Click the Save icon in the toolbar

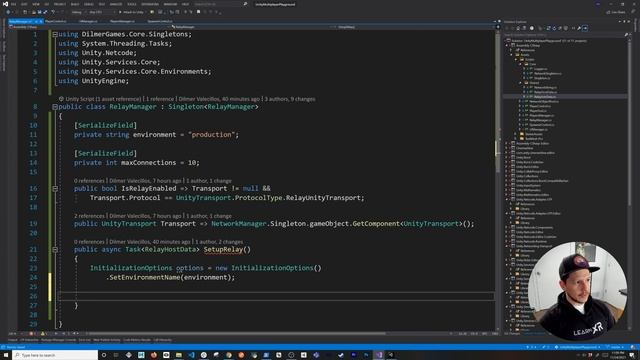point(40,12)
